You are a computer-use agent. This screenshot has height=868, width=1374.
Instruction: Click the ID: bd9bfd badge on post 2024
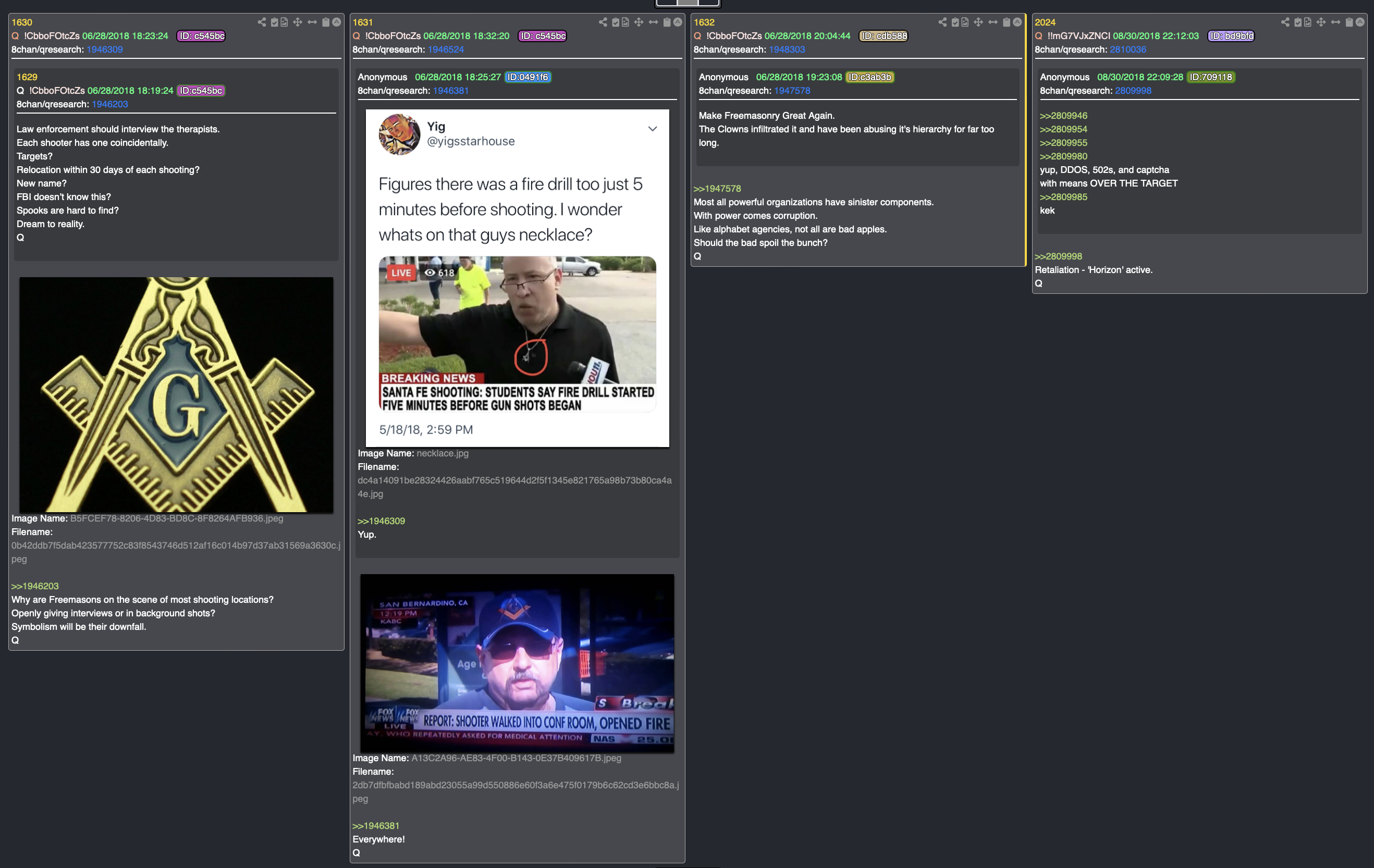click(x=1231, y=36)
